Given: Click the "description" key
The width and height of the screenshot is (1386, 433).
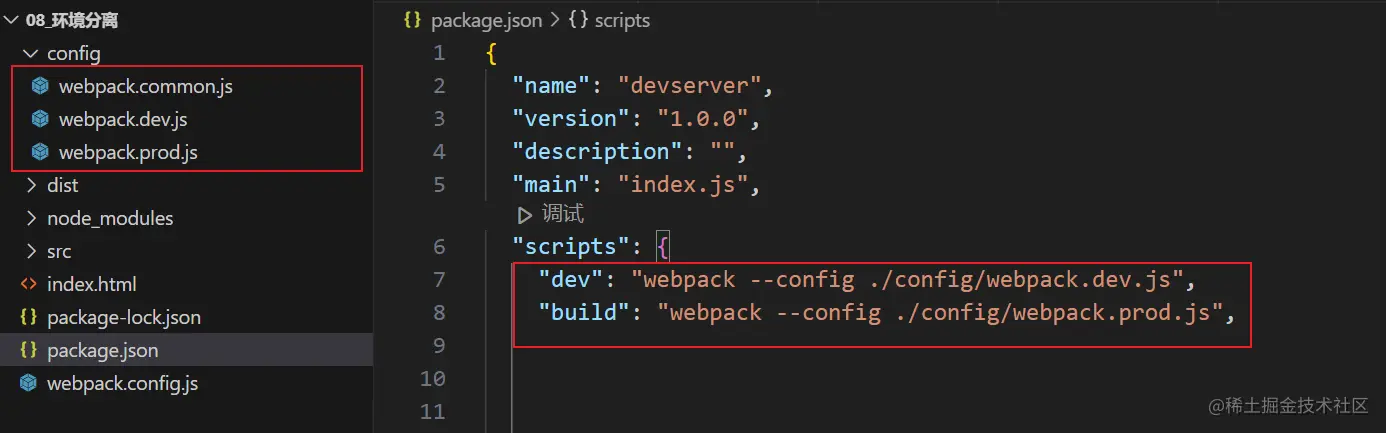Looking at the screenshot, I should pyautogui.click(x=598, y=151).
